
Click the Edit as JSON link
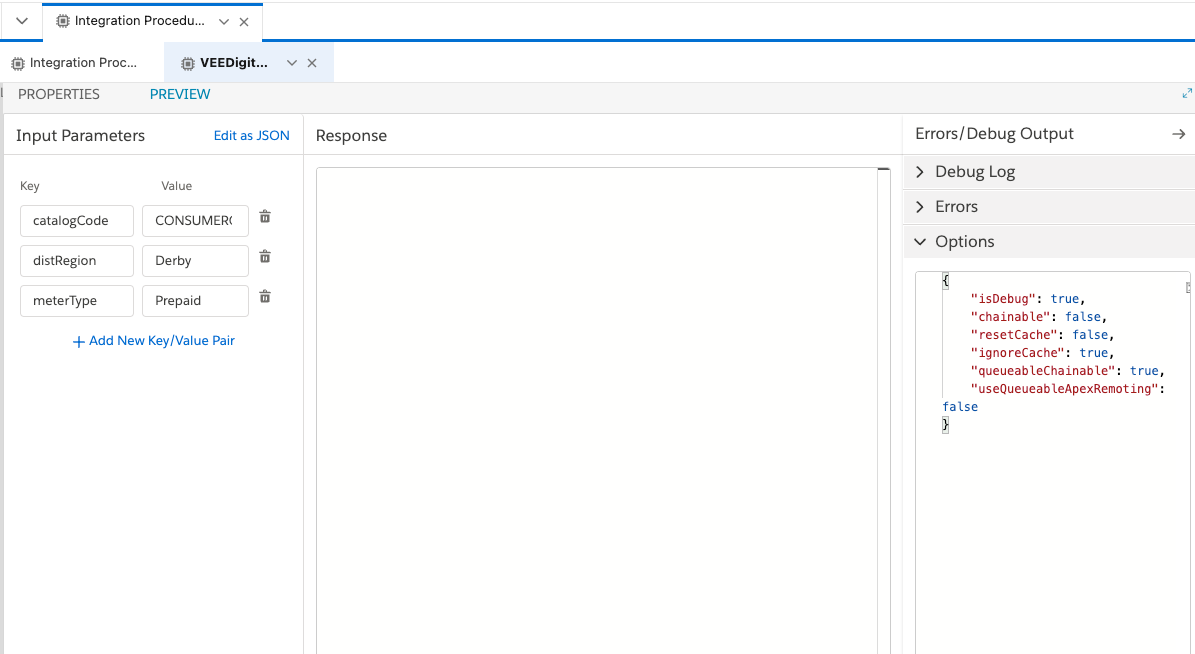pyautogui.click(x=251, y=136)
